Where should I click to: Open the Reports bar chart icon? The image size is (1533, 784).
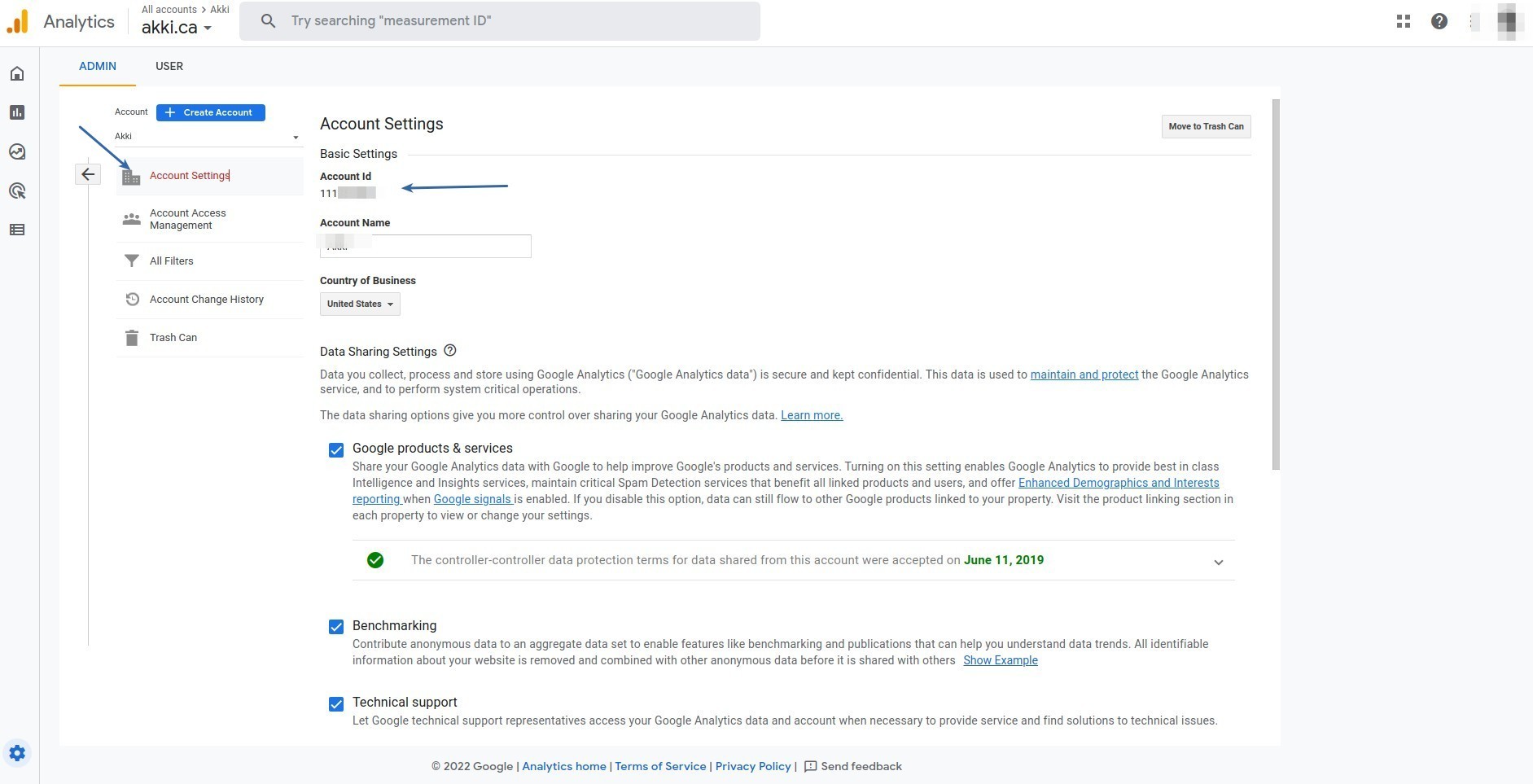point(17,112)
